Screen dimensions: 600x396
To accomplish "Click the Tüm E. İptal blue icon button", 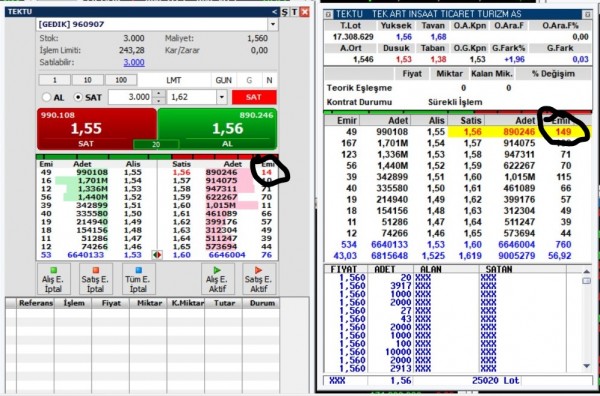I will coord(139,279).
